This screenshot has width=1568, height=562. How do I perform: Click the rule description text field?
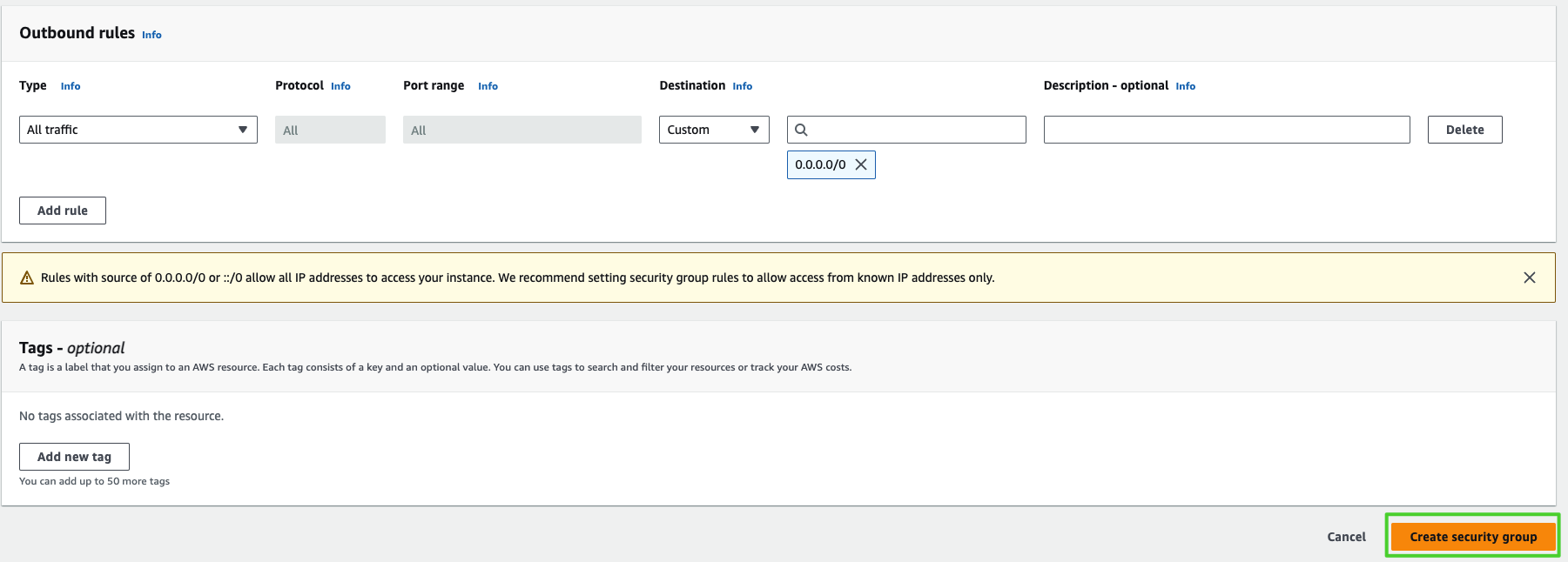tap(1226, 130)
